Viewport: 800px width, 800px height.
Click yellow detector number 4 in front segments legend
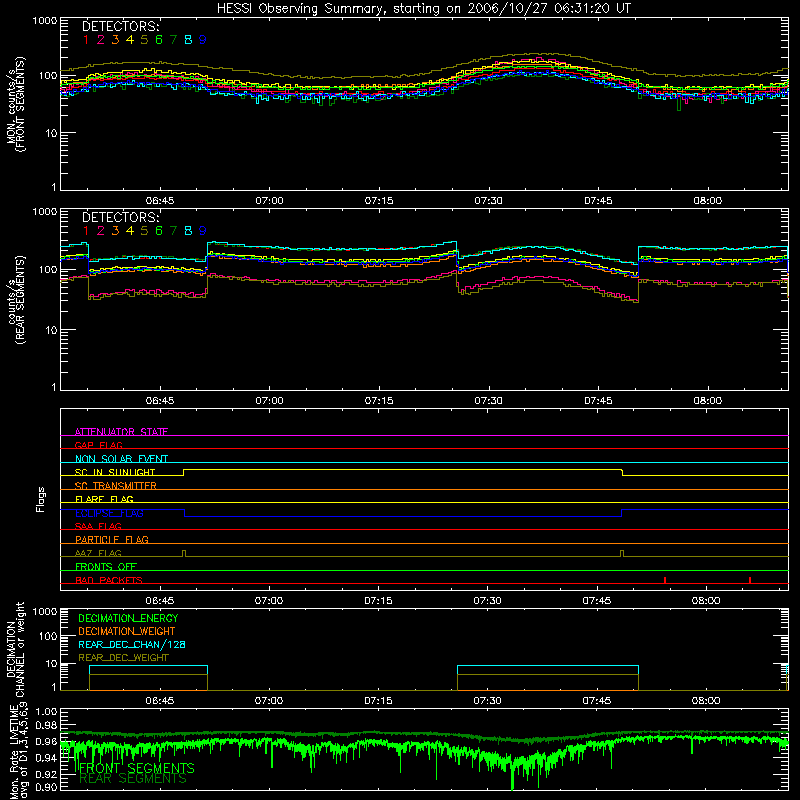coord(130,40)
